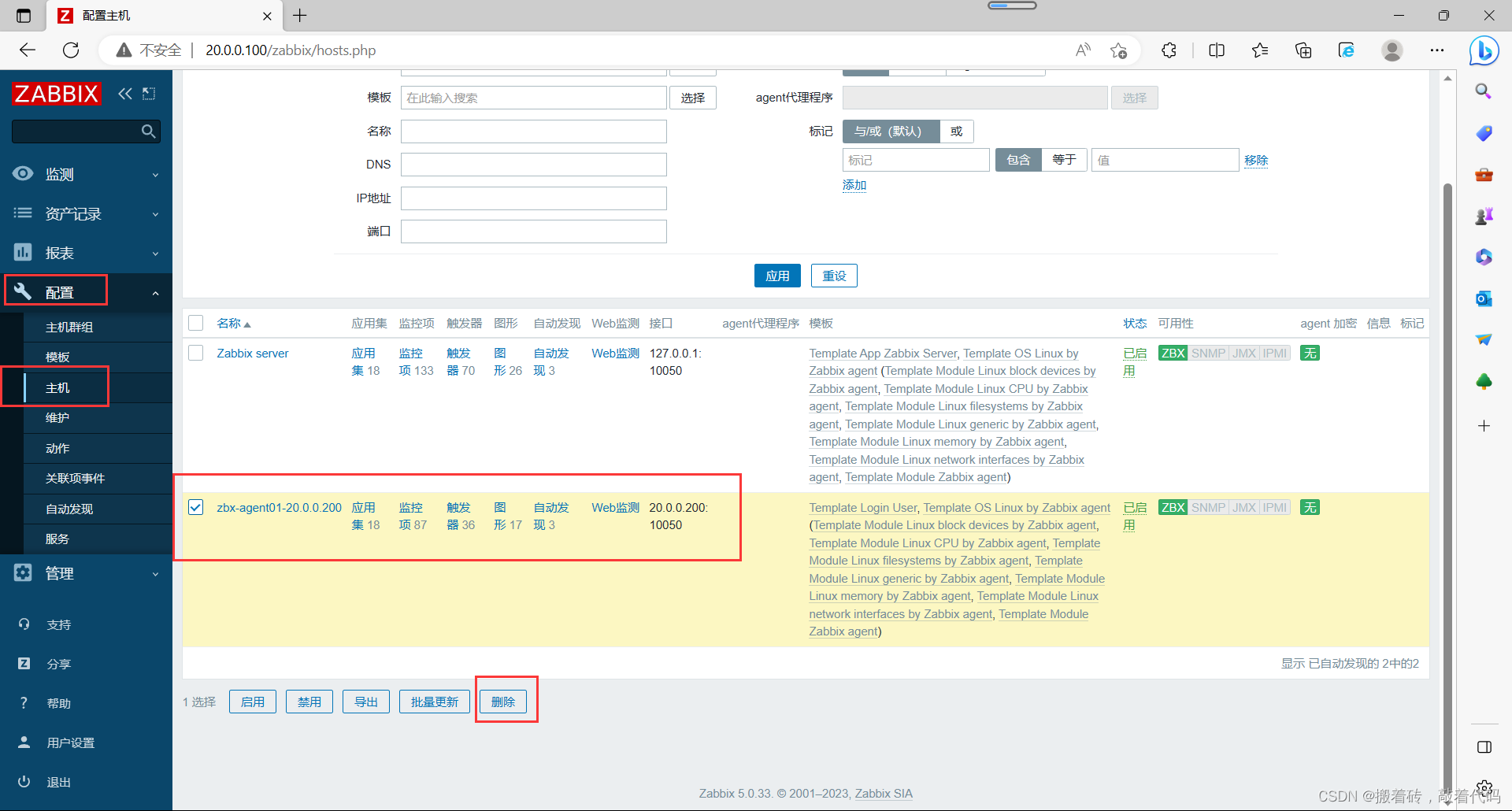Image resolution: width=1512 pixels, height=811 pixels.
Task: Click the browser back arrow
Action: click(x=28, y=50)
